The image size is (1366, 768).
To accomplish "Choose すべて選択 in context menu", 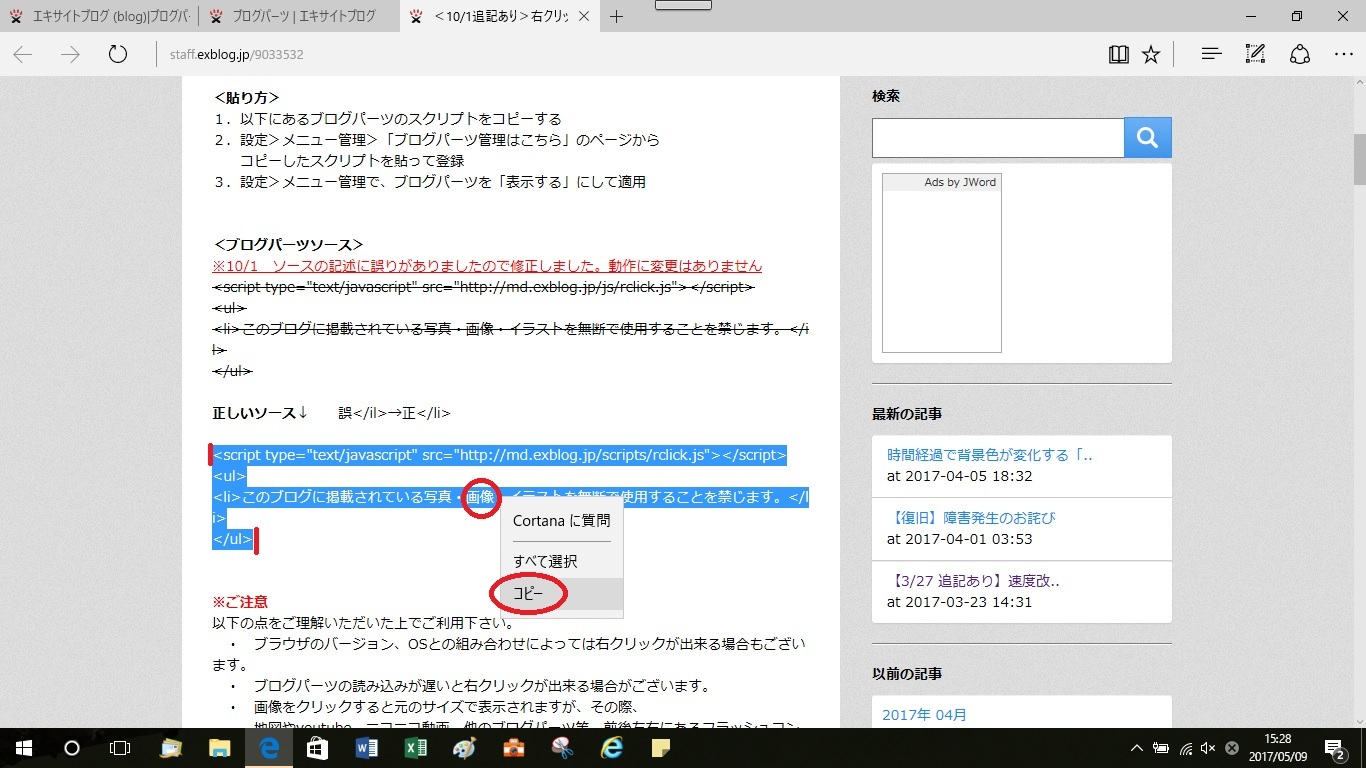I will click(561, 561).
